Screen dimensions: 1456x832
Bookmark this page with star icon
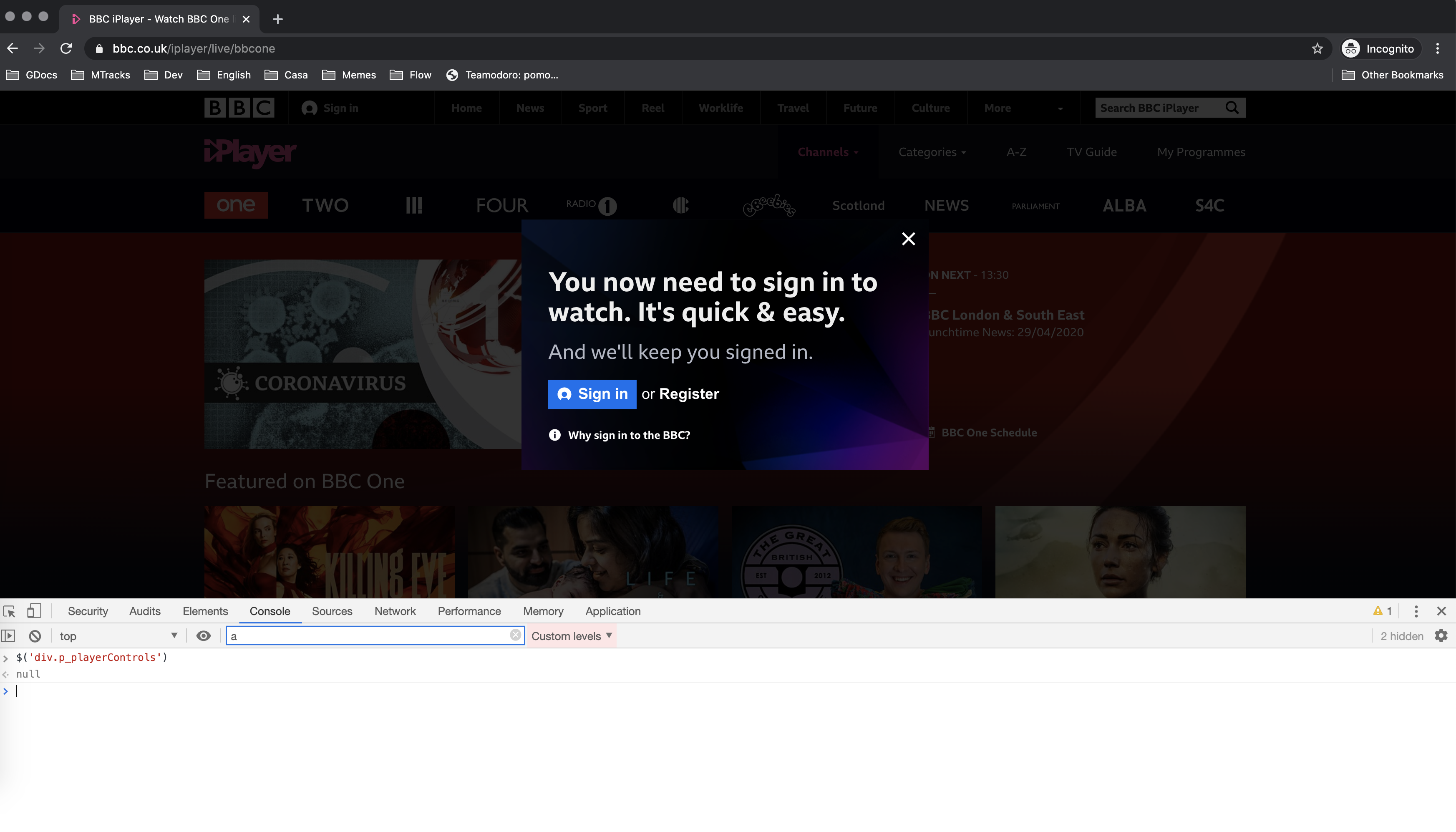tap(1317, 48)
